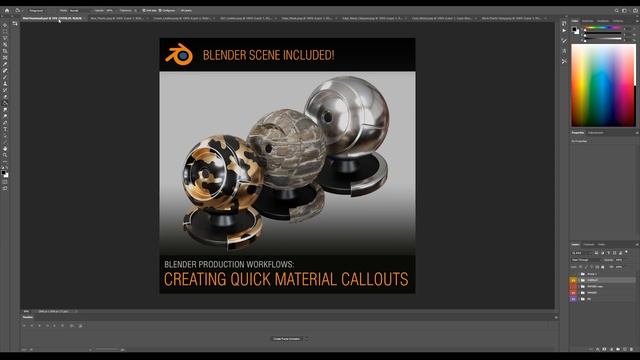640x360 pixels.
Task: Open the Search magnifier icon top right
Action: point(617,11)
